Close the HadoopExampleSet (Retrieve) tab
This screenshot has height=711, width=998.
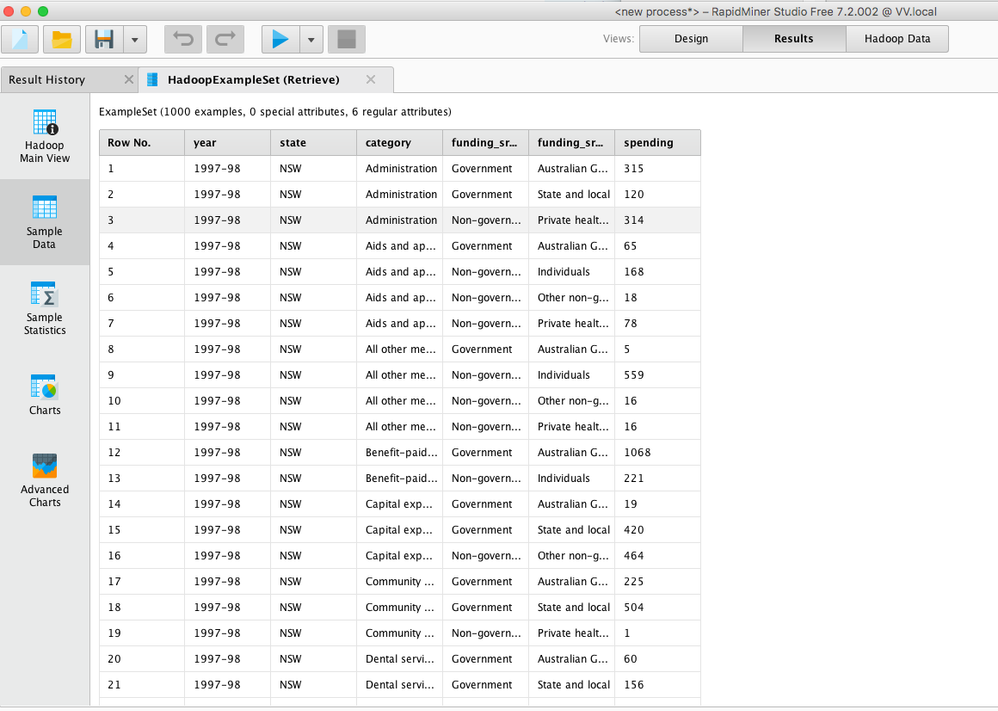(370, 80)
